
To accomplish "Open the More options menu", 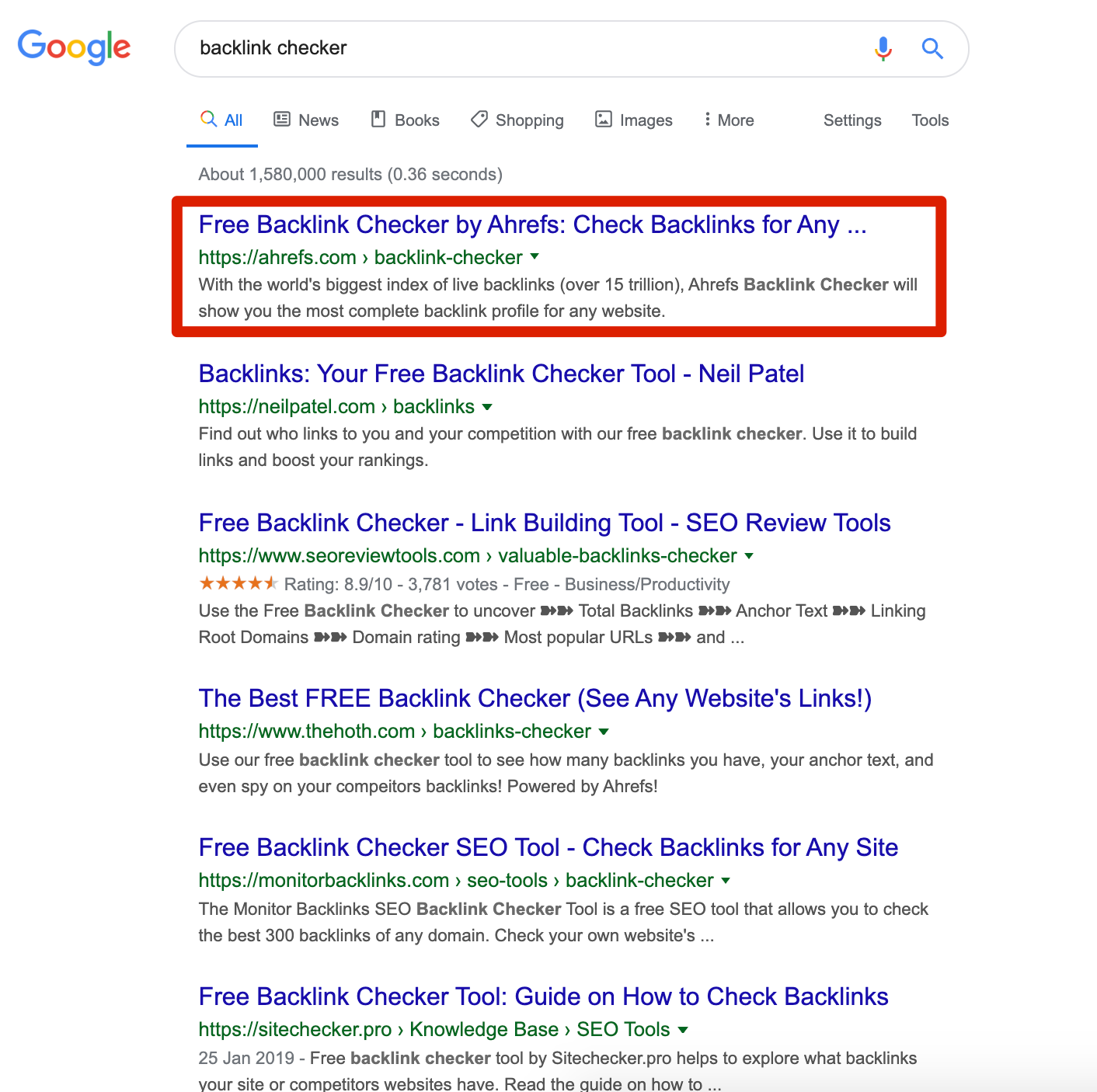I will click(729, 120).
